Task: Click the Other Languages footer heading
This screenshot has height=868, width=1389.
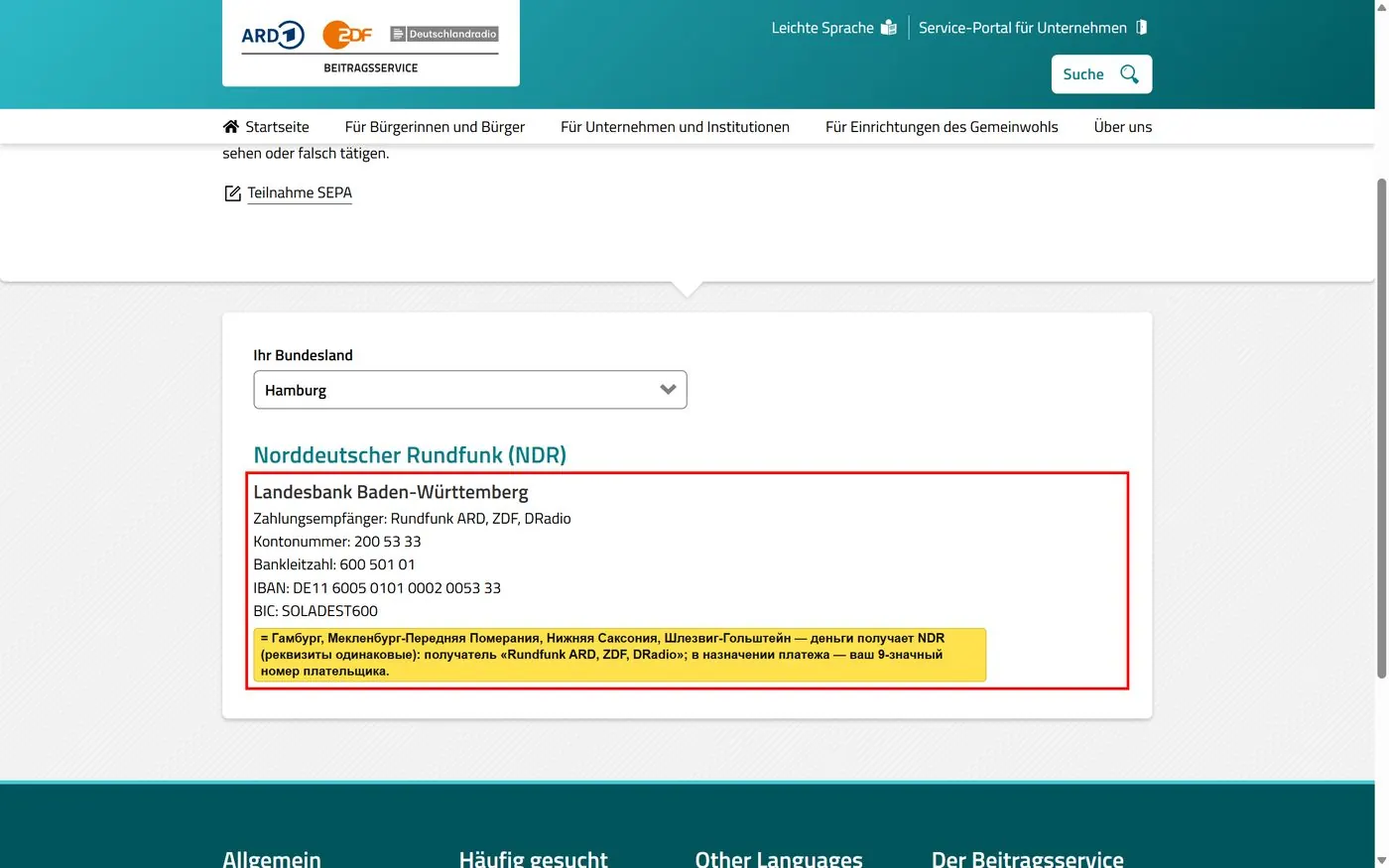Action: (779, 858)
